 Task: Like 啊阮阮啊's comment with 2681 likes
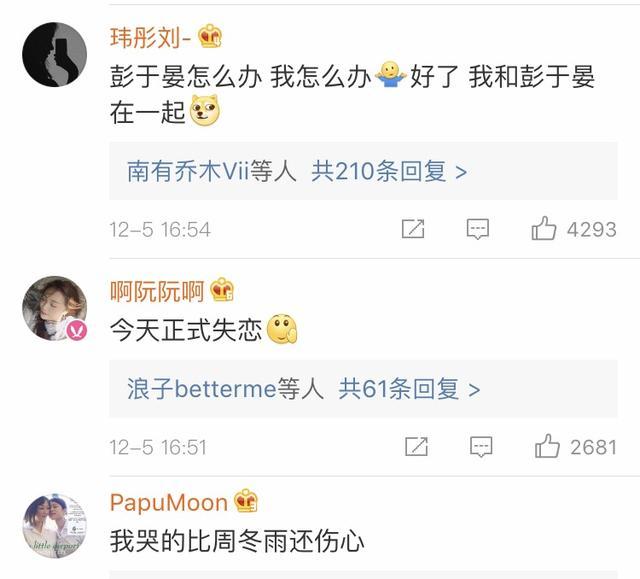coord(547,446)
